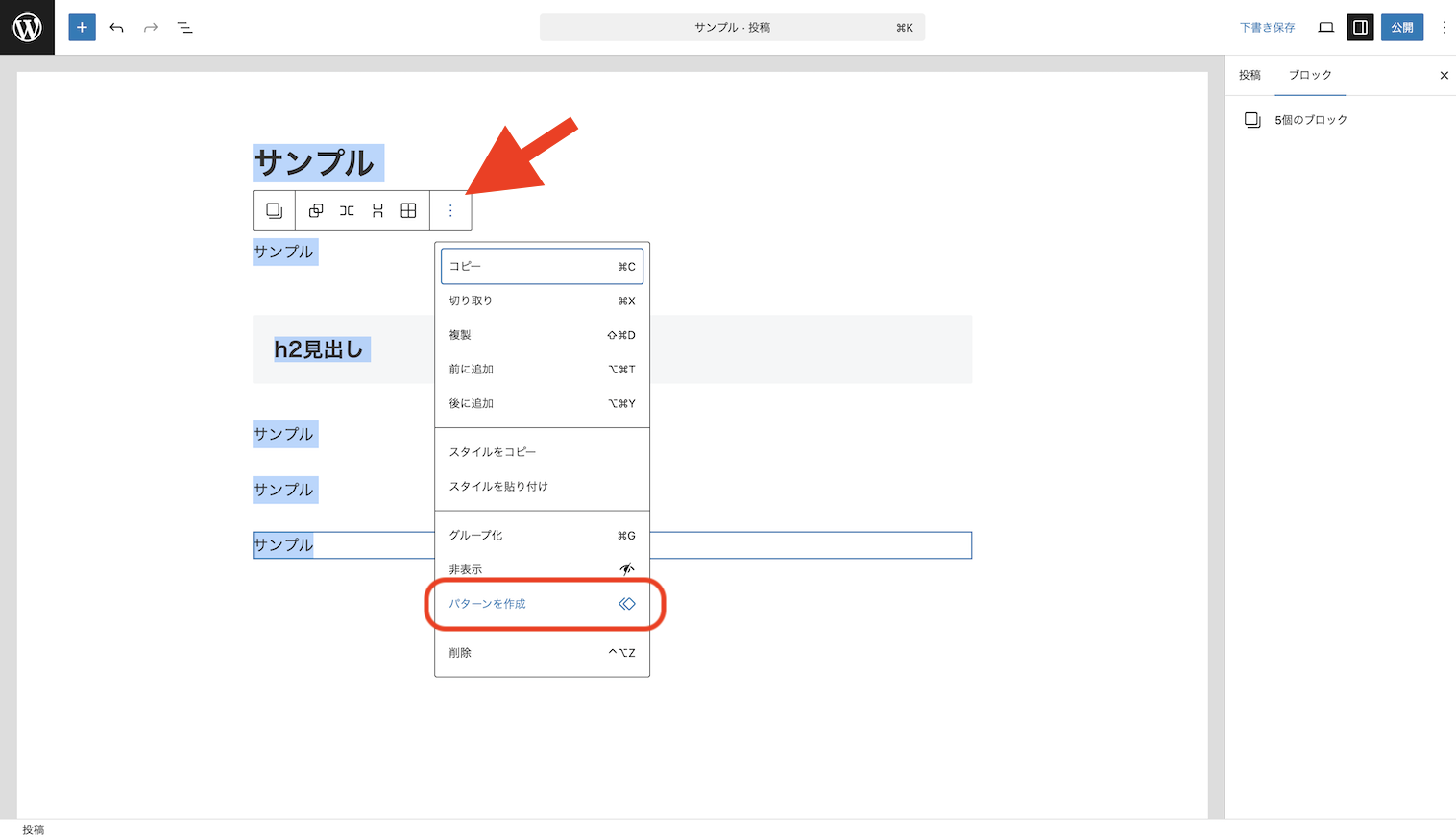Toggle the settings sidebar panel icon

pos(1360,27)
